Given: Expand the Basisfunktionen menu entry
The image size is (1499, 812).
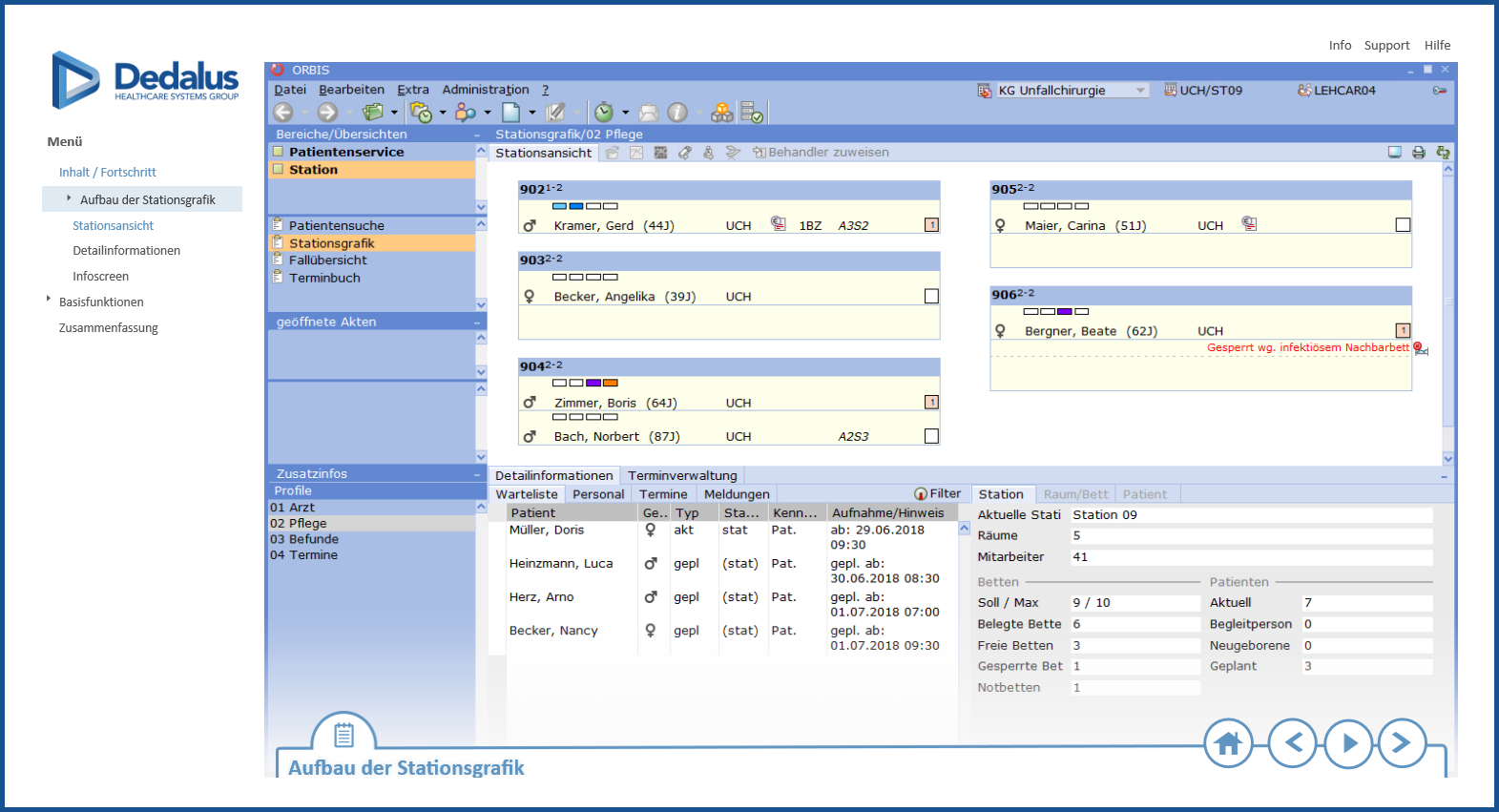Looking at the screenshot, I should [x=101, y=302].
